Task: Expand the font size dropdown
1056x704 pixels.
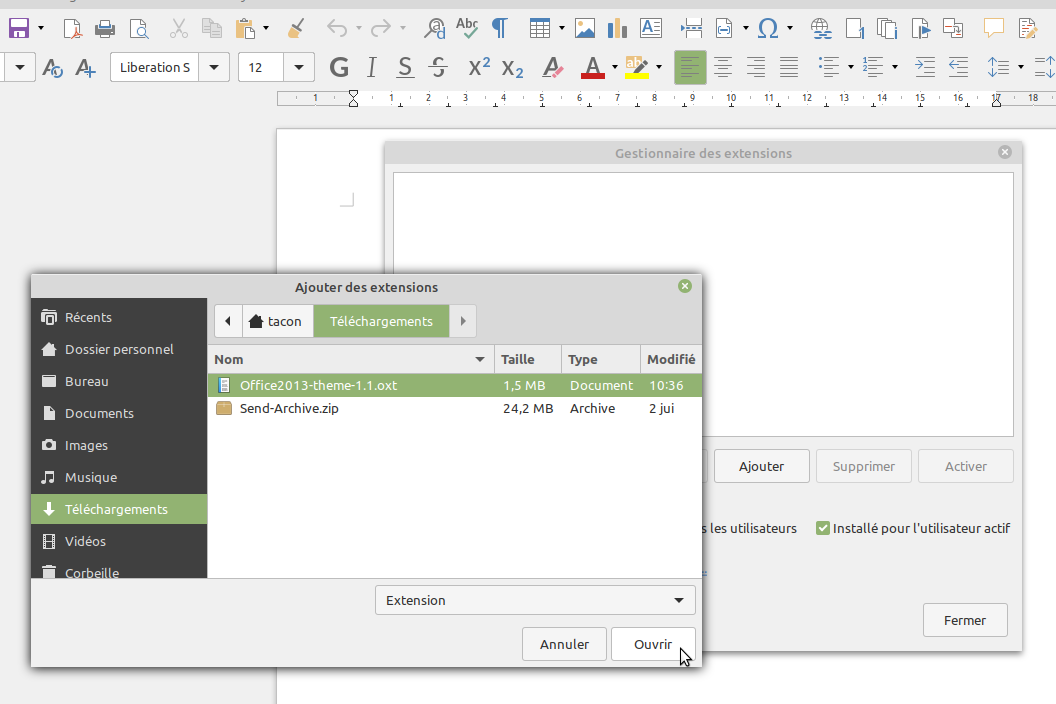Action: (299, 68)
